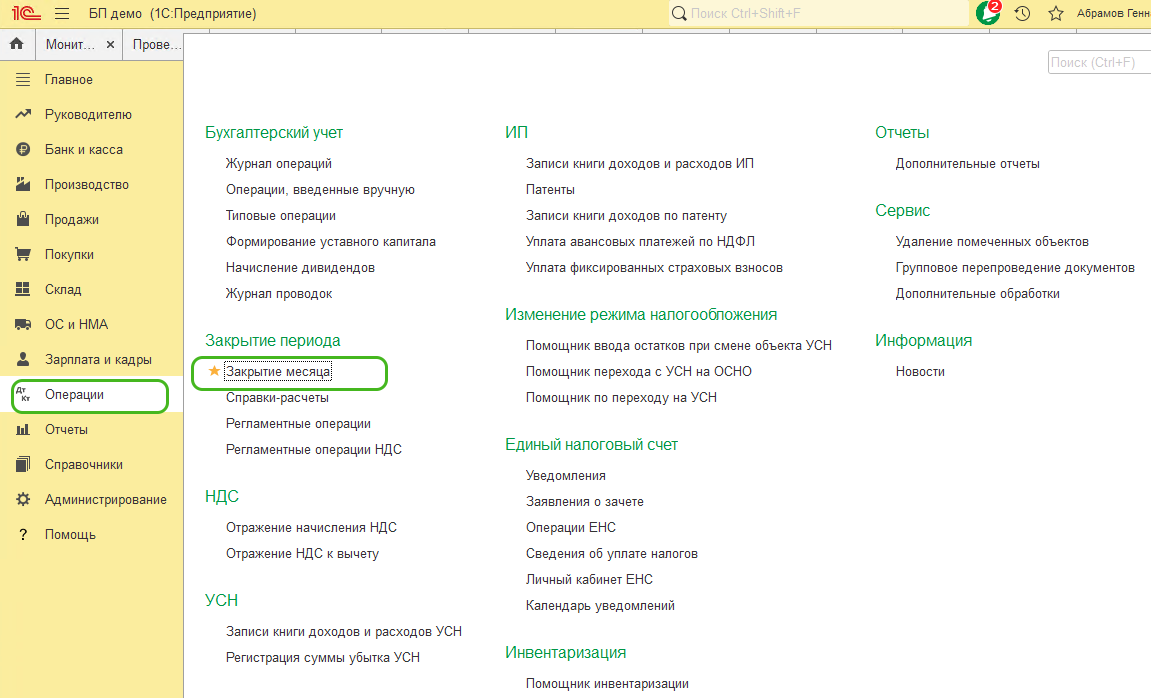Switch to the Прове... tab

(157, 45)
